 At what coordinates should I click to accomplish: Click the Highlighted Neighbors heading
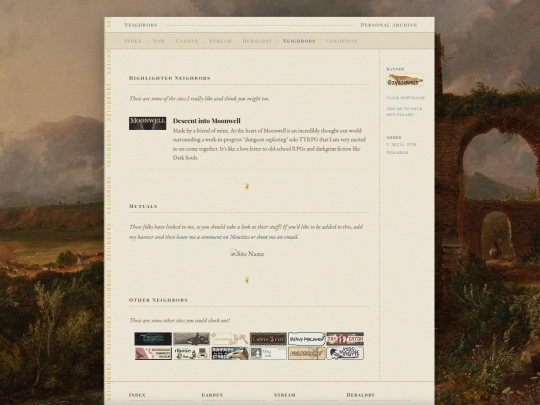click(169, 78)
